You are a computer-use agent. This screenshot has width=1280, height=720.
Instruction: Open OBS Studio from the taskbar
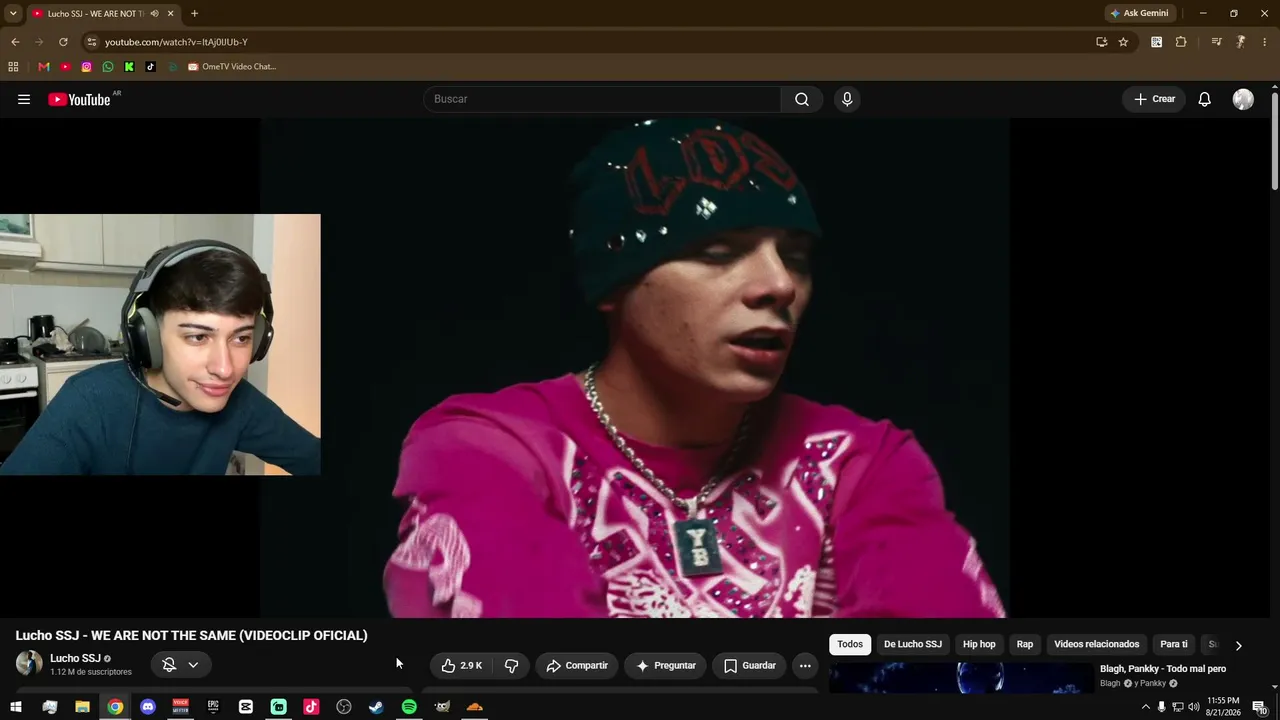[344, 707]
